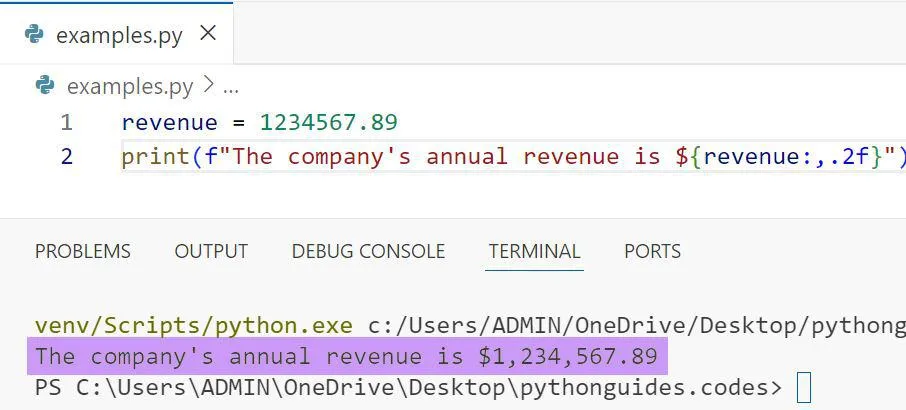Click the highlighted terminal output line
The width and height of the screenshot is (906, 410).
pos(346,356)
